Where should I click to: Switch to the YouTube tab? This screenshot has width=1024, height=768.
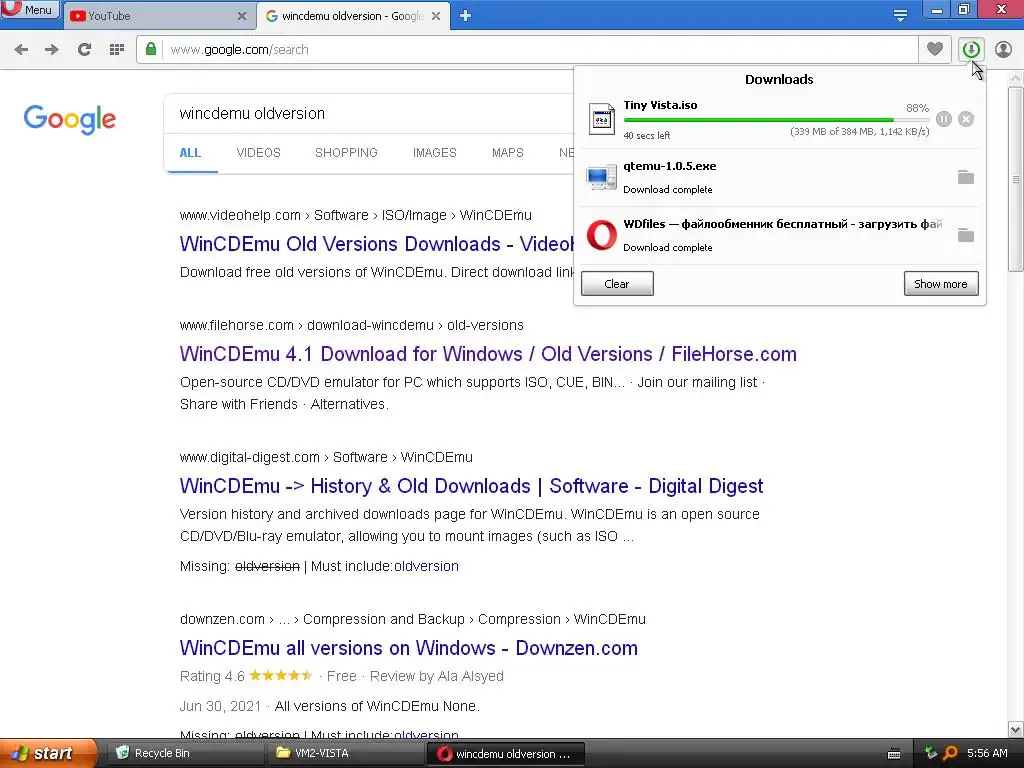point(159,16)
